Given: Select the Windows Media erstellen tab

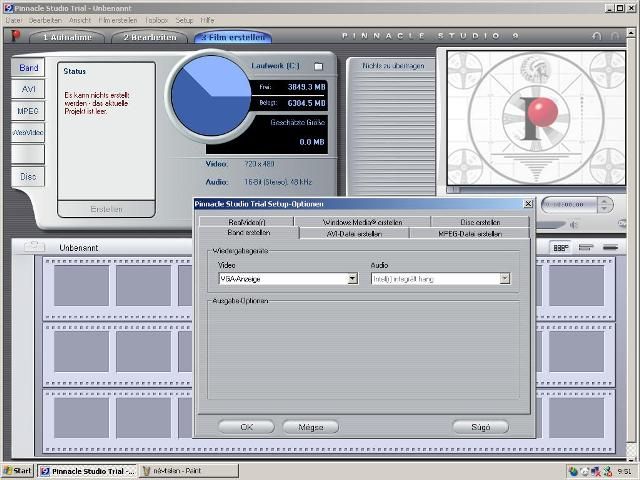Looking at the screenshot, I should [x=362, y=222].
